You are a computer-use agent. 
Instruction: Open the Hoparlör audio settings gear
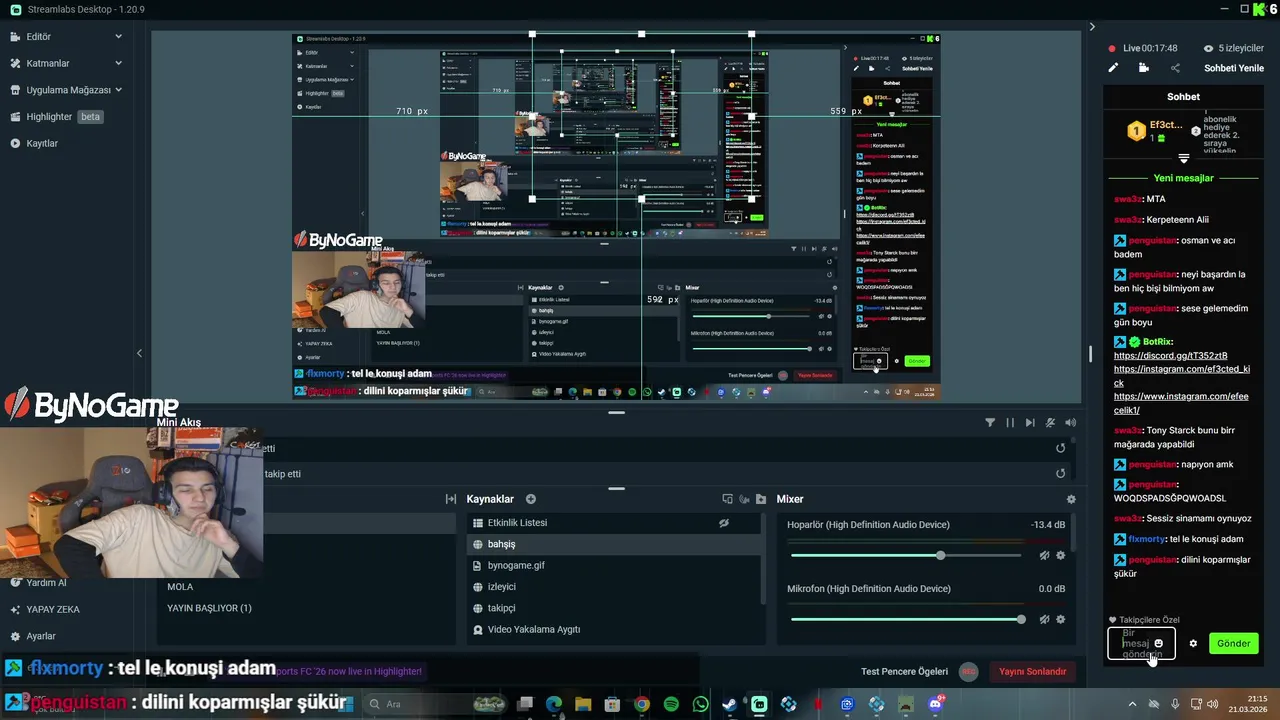1061,555
